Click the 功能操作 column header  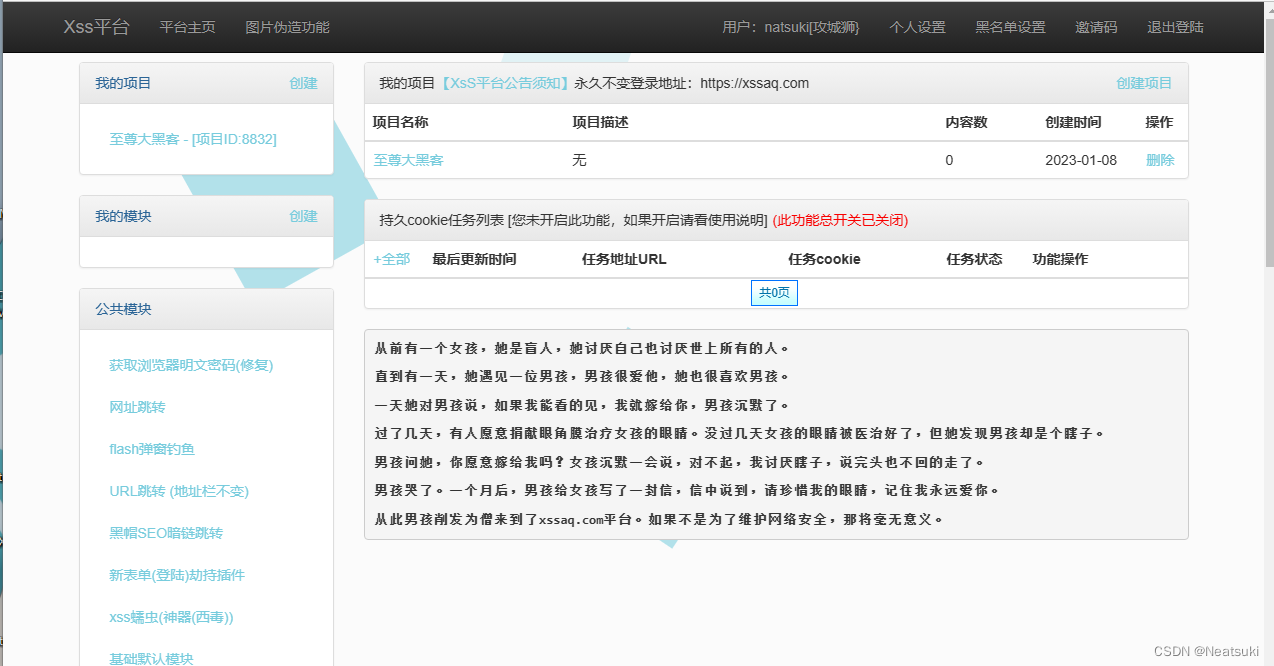click(1060, 259)
